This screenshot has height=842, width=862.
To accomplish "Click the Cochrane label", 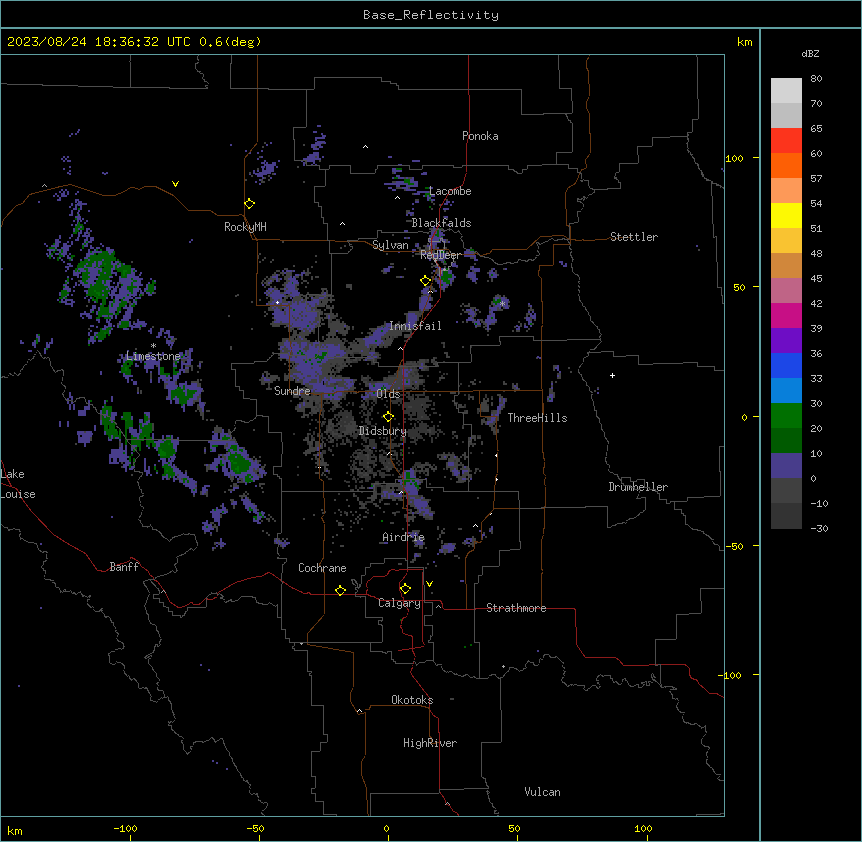I will click(x=322, y=568).
